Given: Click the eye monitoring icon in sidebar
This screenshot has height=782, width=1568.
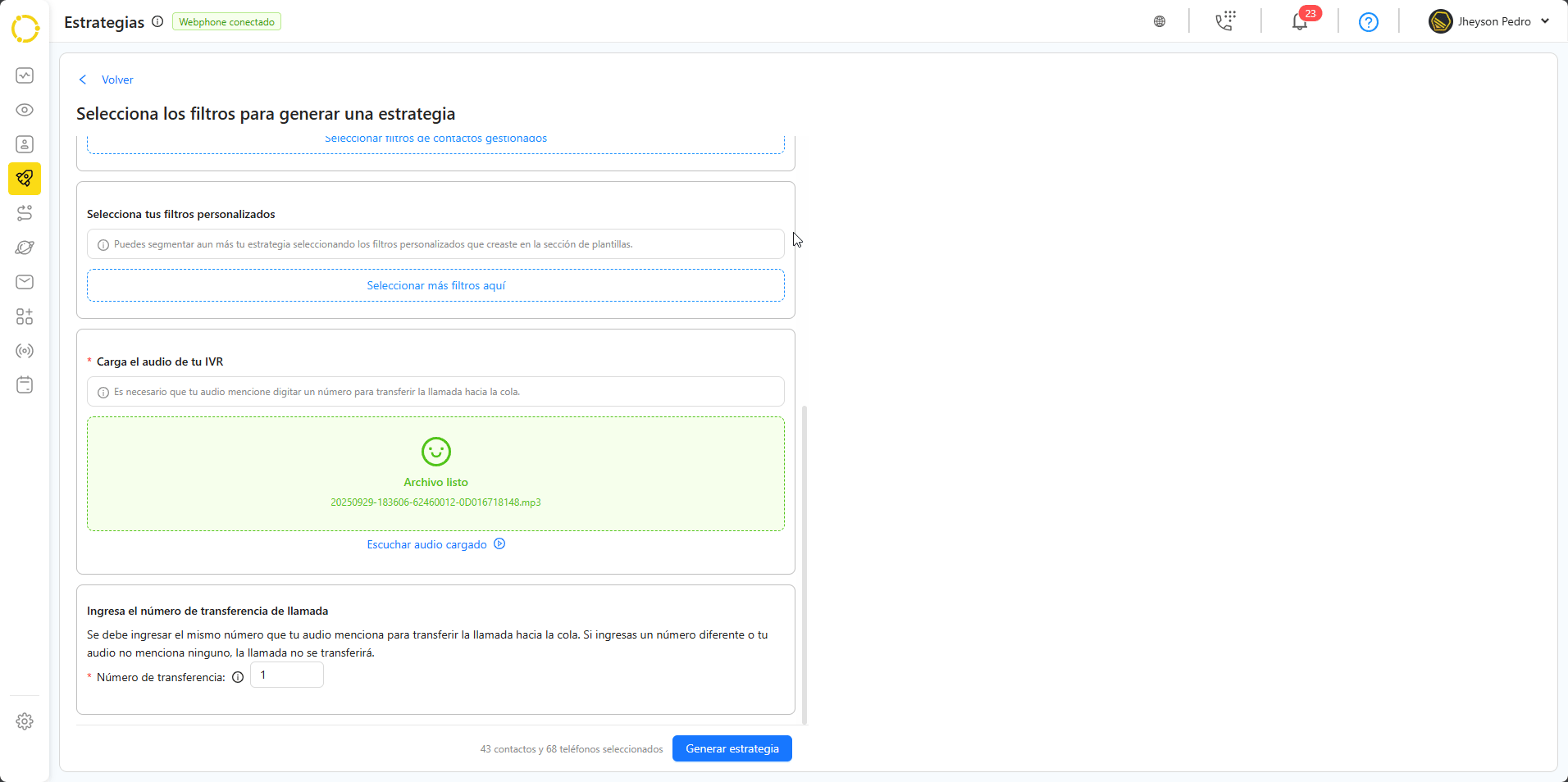Looking at the screenshot, I should (25, 110).
